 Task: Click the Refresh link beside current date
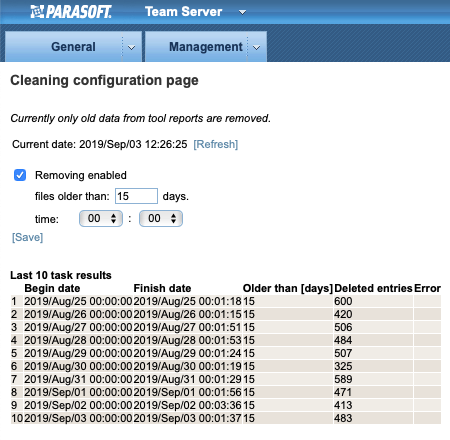point(216,144)
